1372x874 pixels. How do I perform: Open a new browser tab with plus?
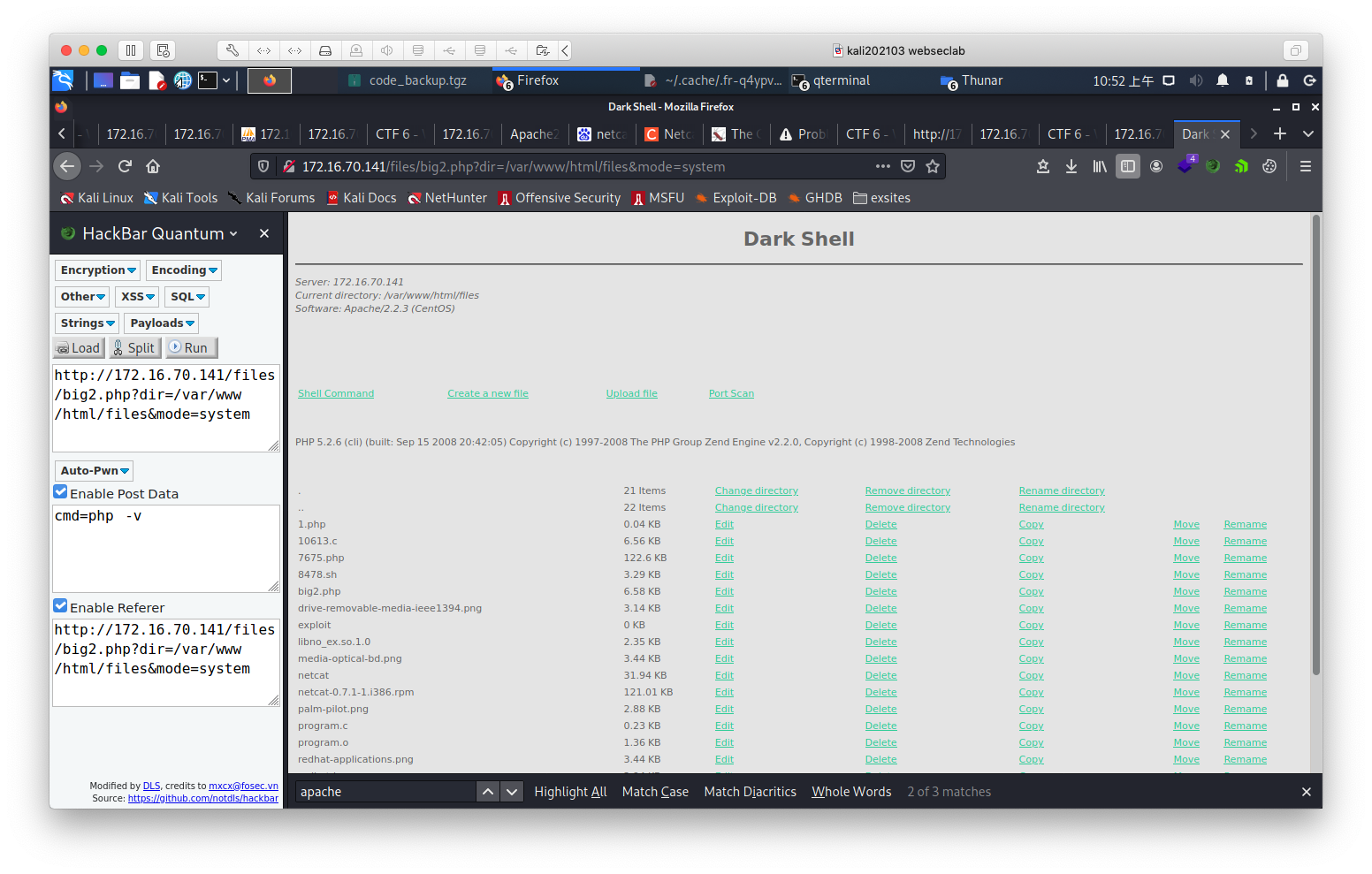(1279, 133)
